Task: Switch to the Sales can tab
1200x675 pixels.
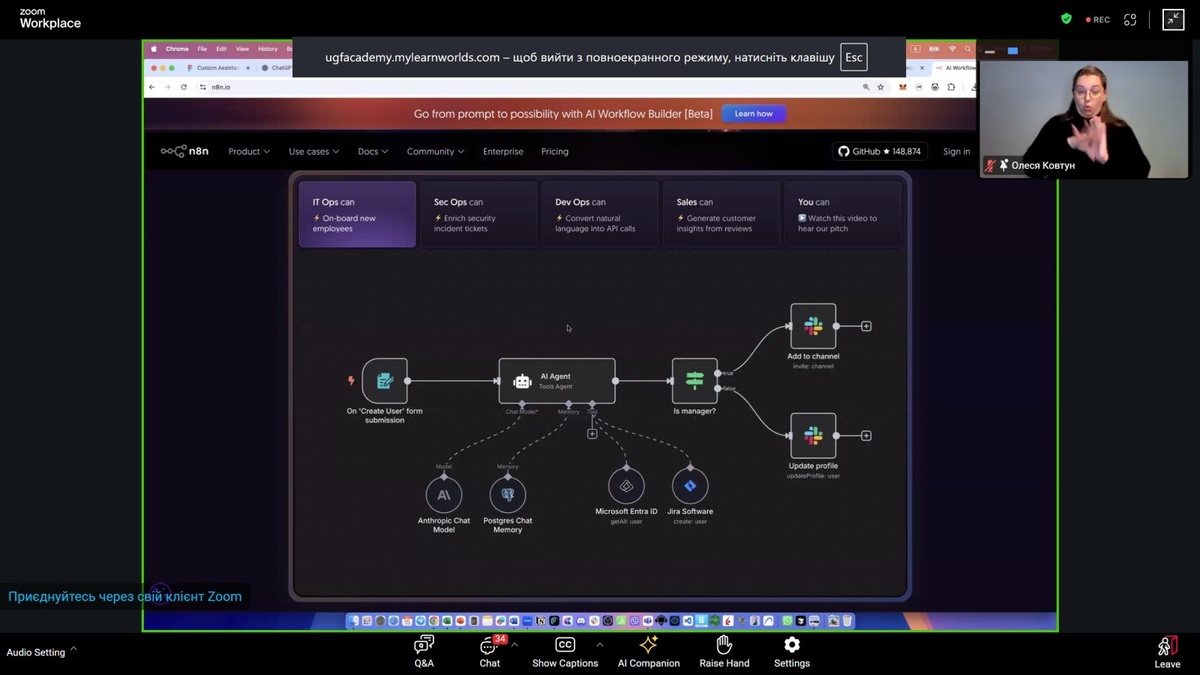Action: [x=720, y=214]
